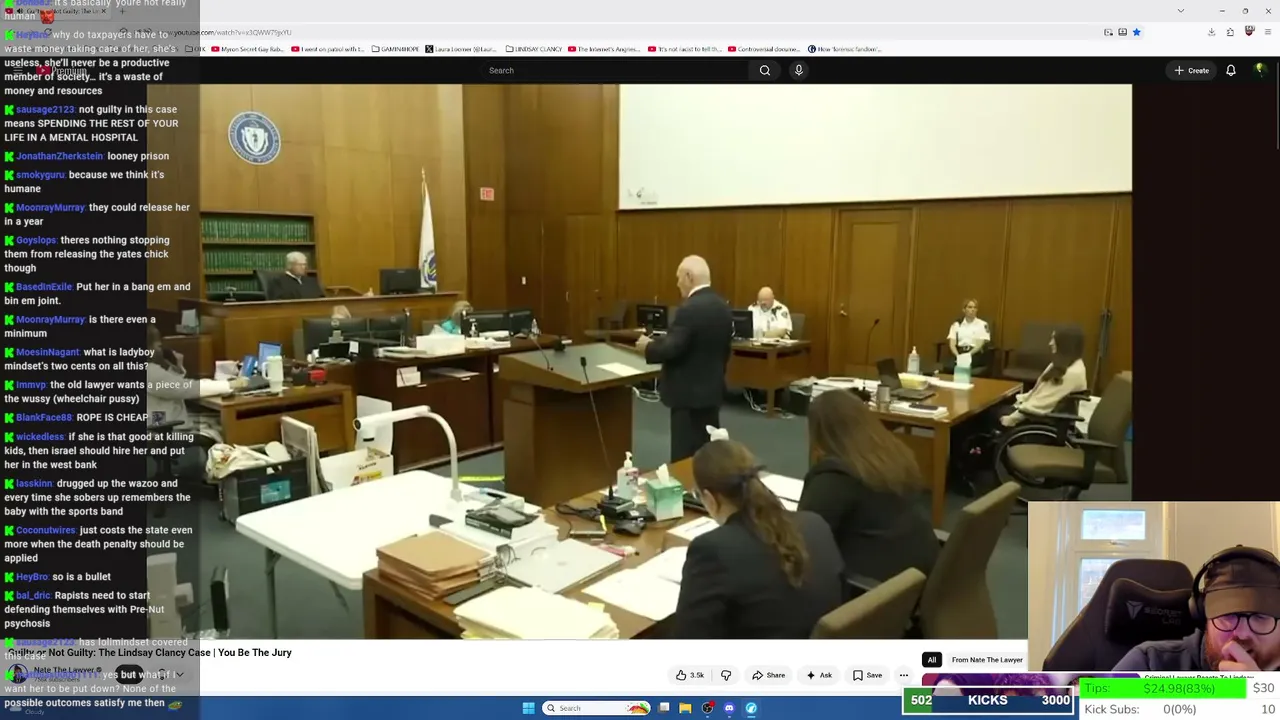Open the Controversial docume... bookmark

point(765,49)
